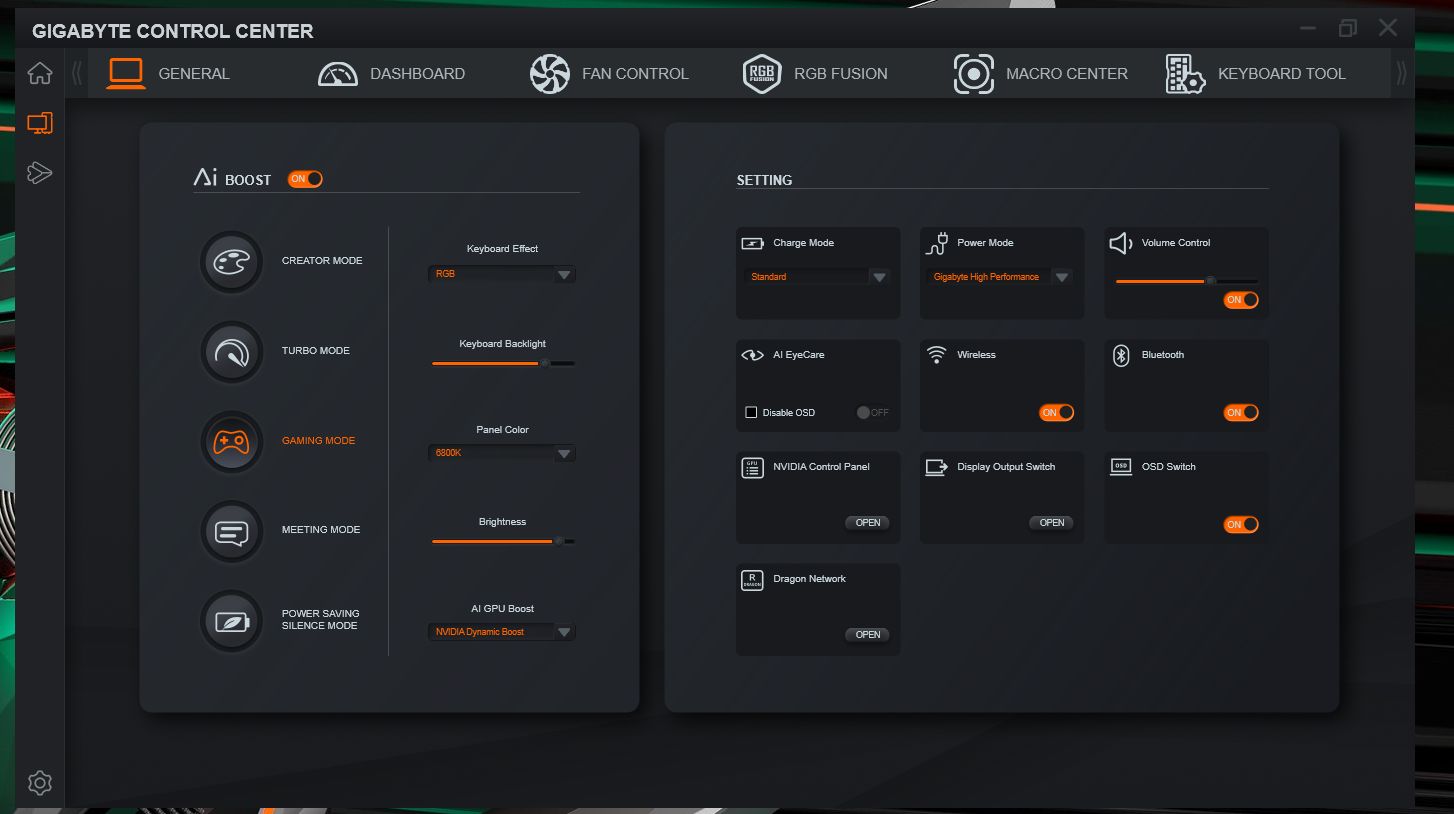Open the home icon in sidebar
Viewport: 1454px width, 814px height.
(x=40, y=74)
